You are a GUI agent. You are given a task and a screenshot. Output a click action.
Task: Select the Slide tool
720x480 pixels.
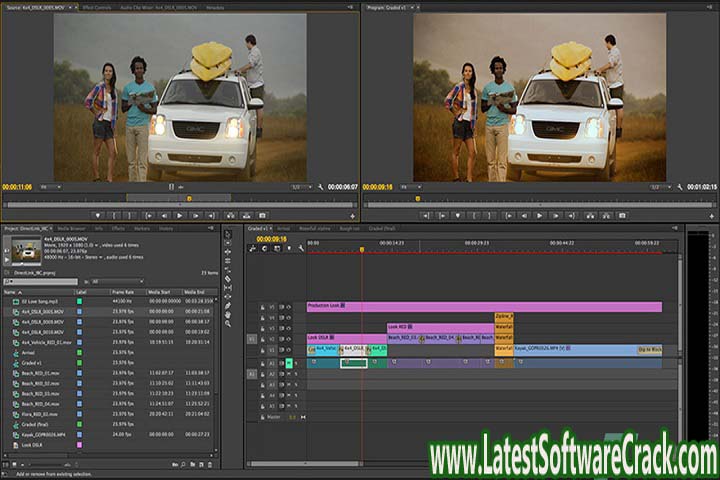pyautogui.click(x=228, y=297)
